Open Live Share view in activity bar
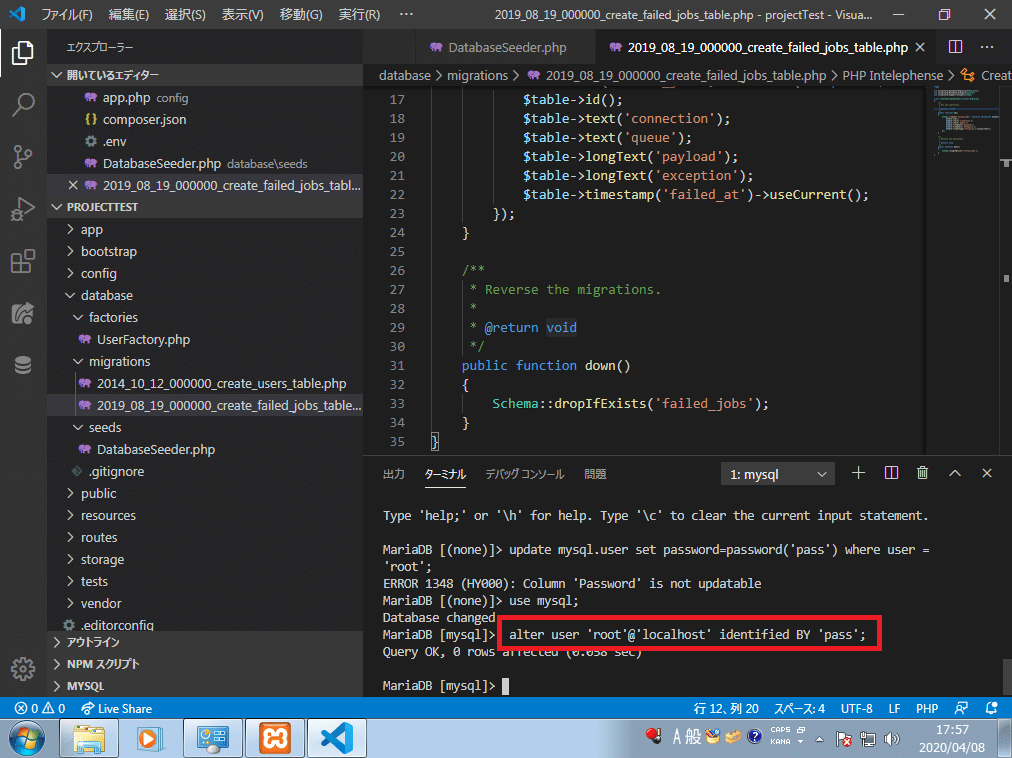Image resolution: width=1012 pixels, height=758 pixels. 23,314
